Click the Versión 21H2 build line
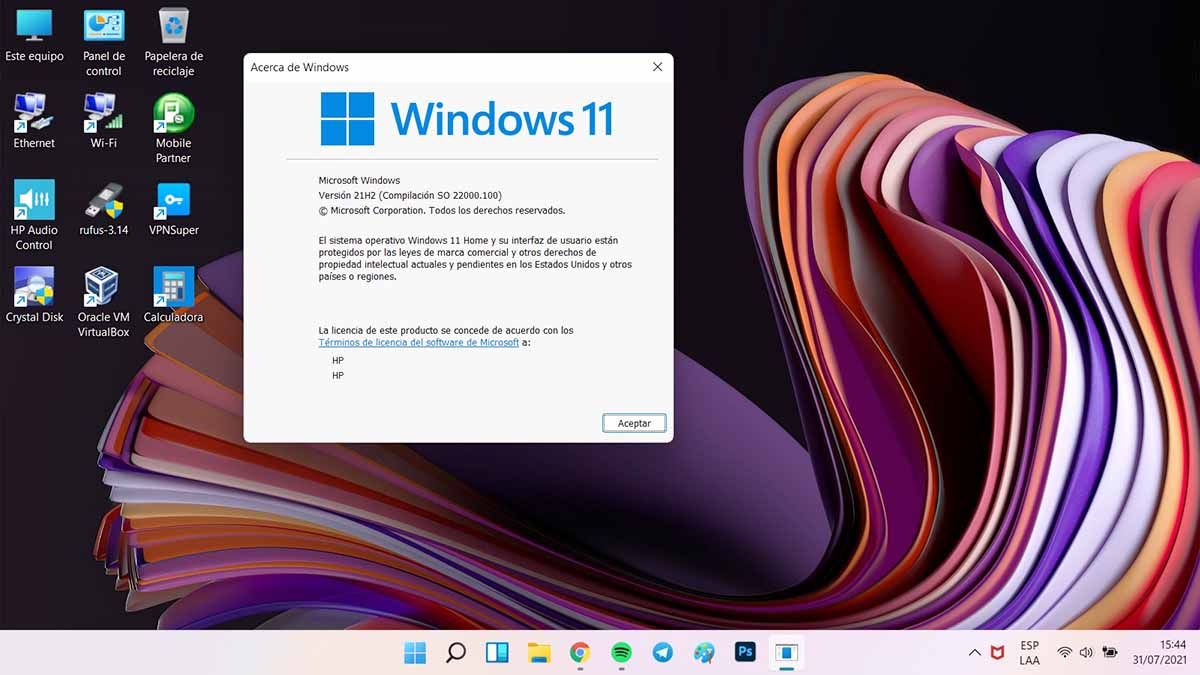 click(410, 195)
